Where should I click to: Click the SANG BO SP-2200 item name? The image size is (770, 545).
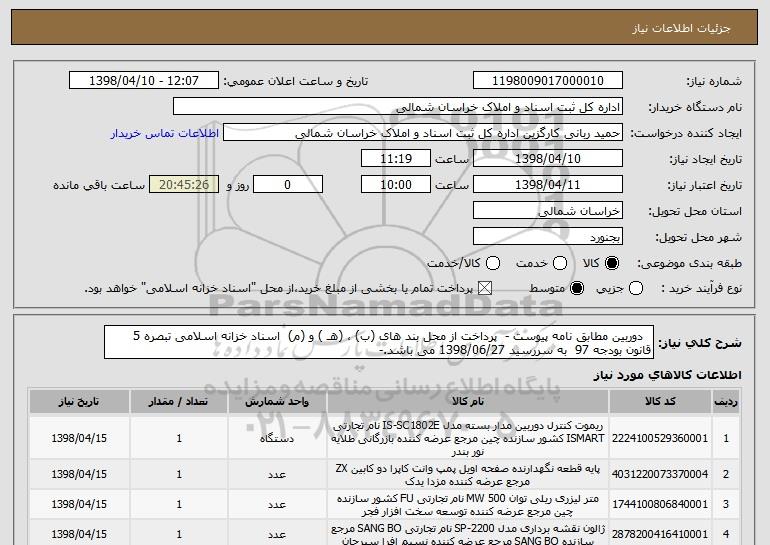pyautogui.click(x=468, y=535)
